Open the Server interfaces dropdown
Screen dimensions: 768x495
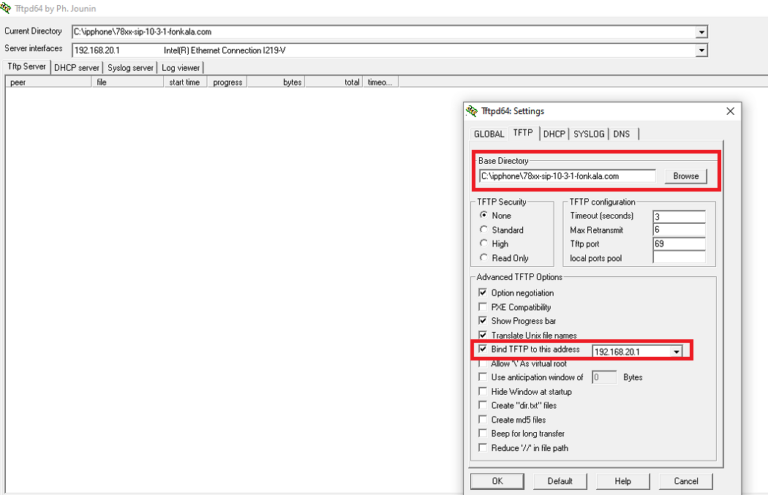click(x=701, y=50)
